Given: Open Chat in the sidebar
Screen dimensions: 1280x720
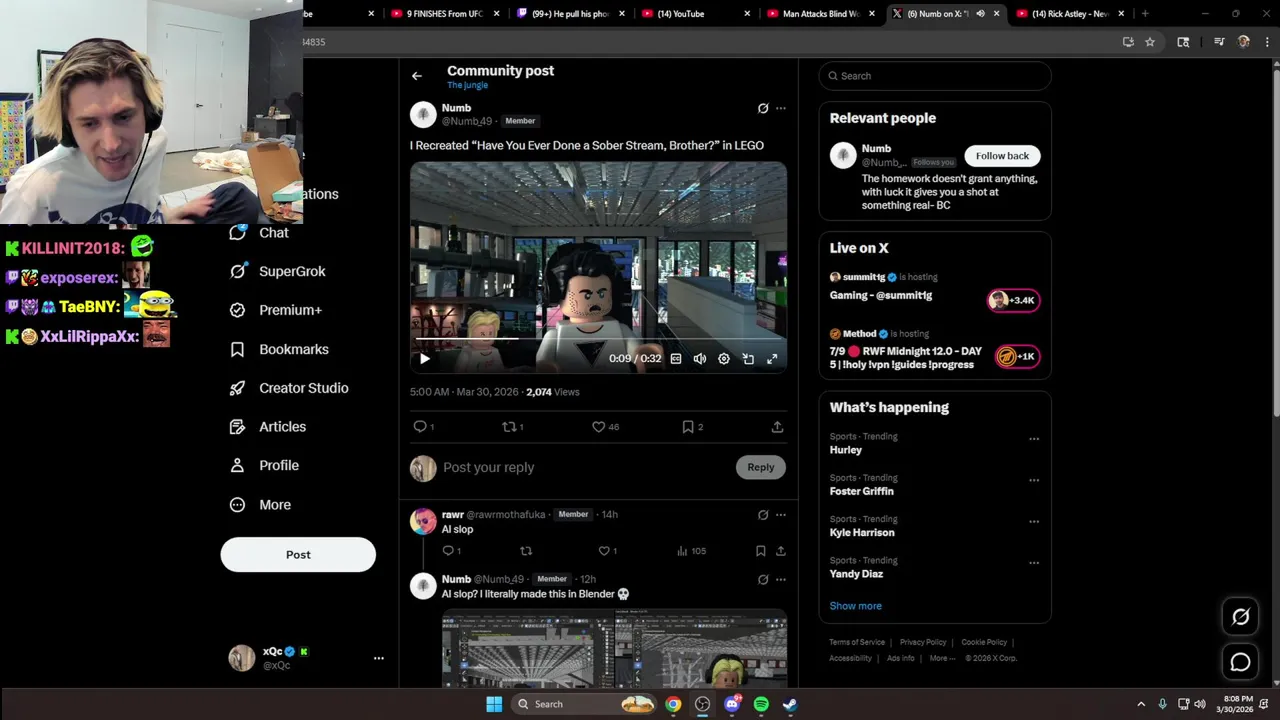Looking at the screenshot, I should (x=259, y=233).
